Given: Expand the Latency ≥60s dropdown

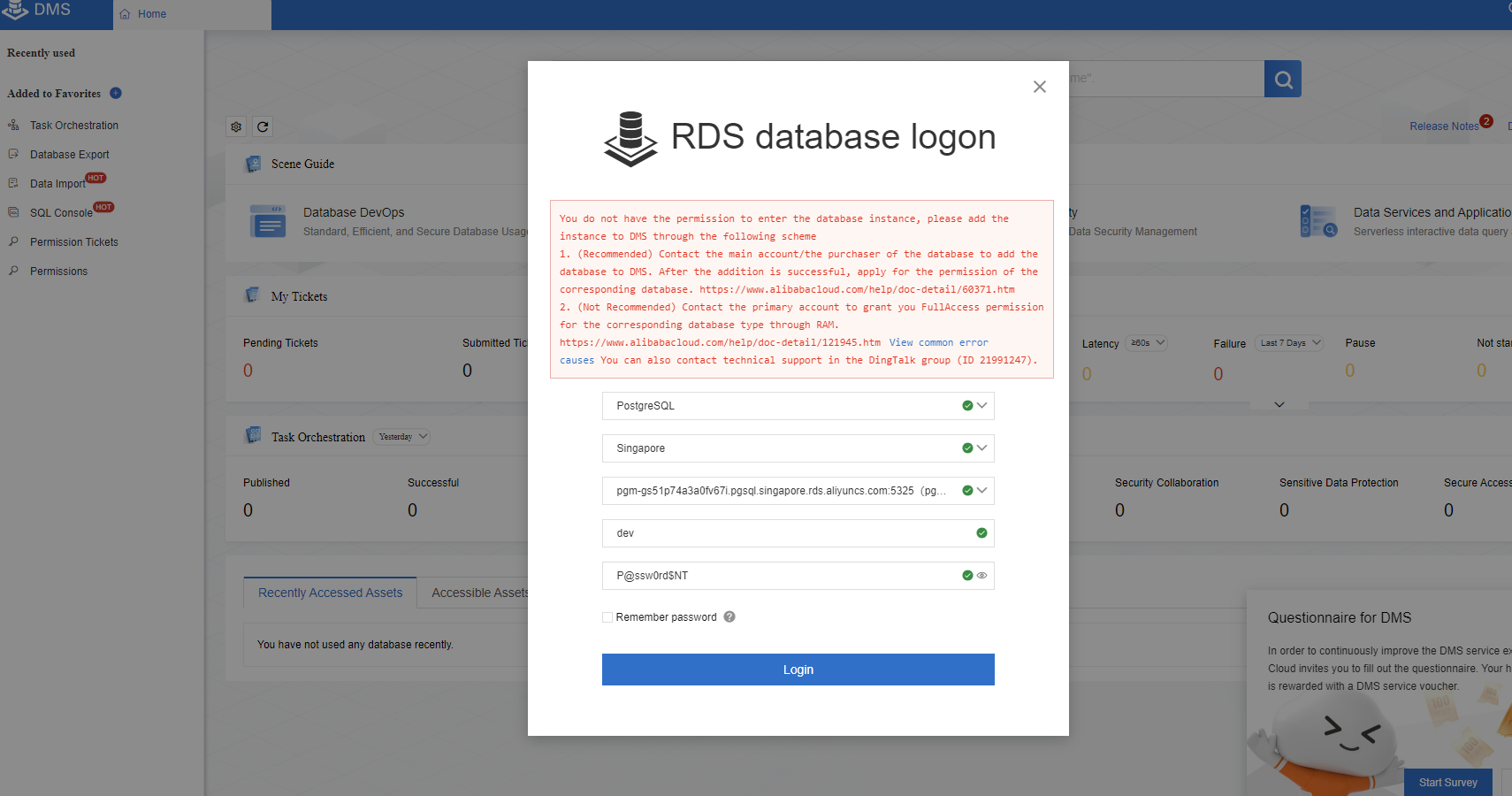Looking at the screenshot, I should click(1147, 343).
